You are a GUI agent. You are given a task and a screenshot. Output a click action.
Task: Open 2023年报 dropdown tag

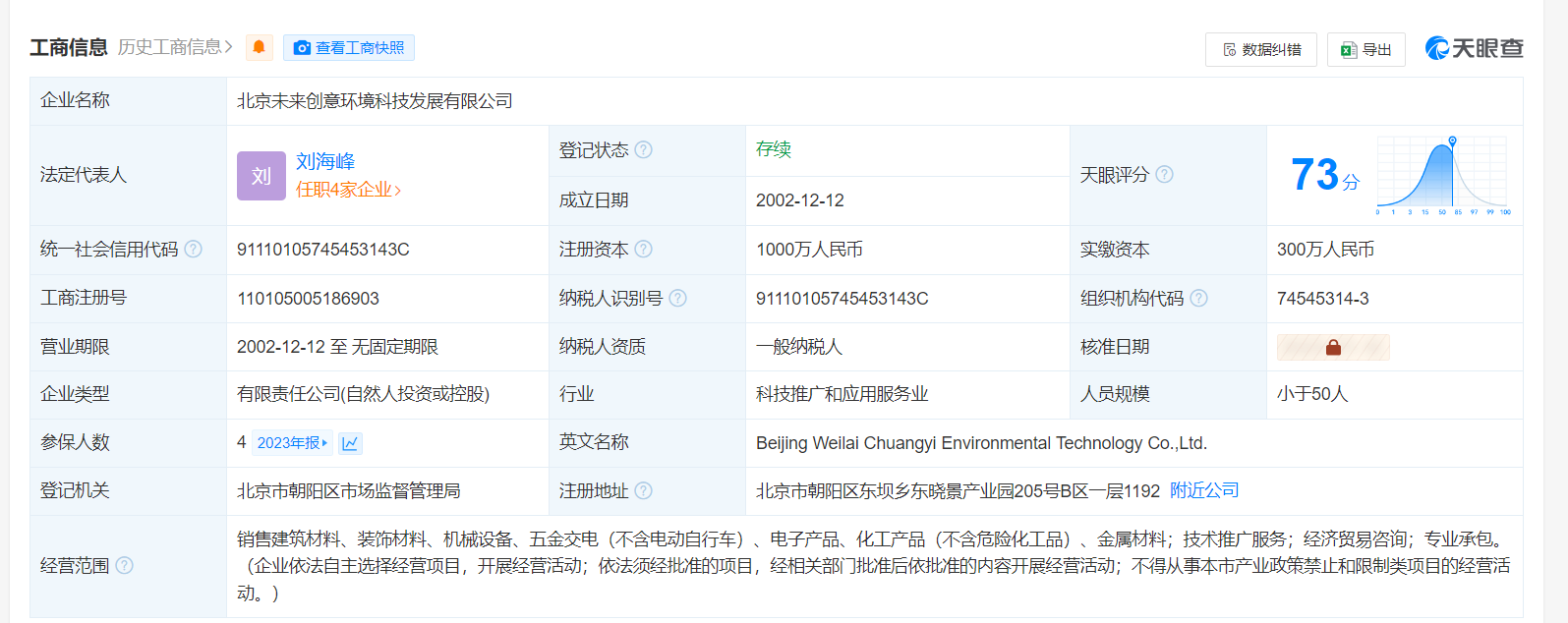[x=292, y=443]
